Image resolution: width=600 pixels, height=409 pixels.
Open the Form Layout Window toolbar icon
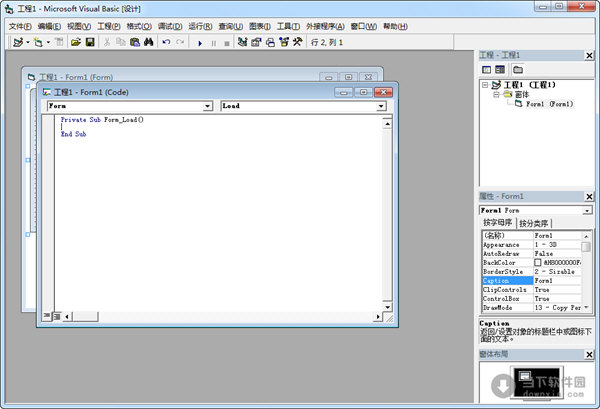(x=270, y=42)
